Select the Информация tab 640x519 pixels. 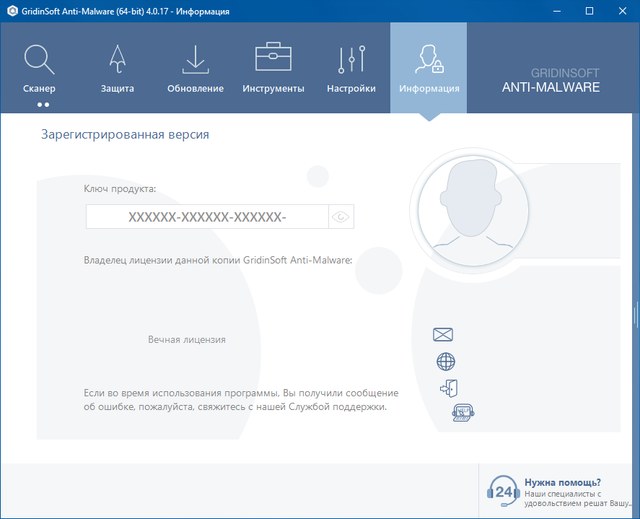(429, 67)
